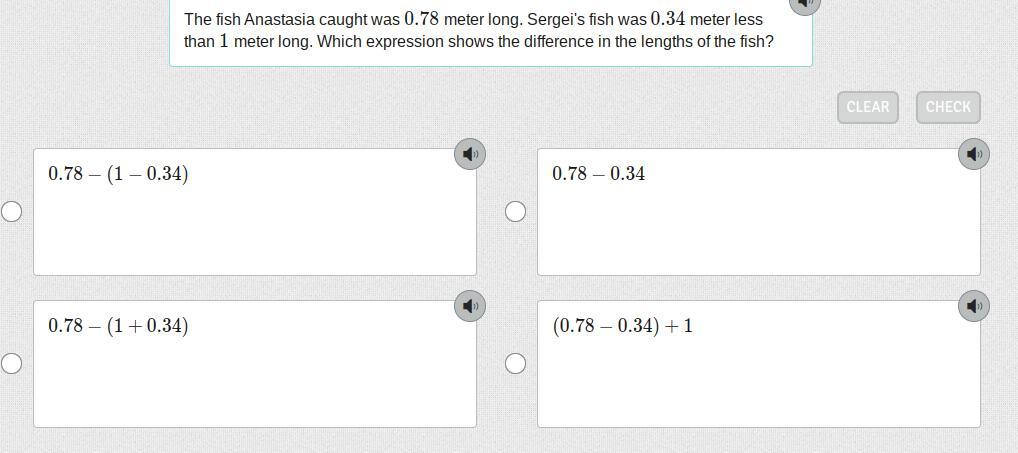Play audio for 0.78 − 0.34 answer
Screen dimensions: 1018x453
point(974,154)
